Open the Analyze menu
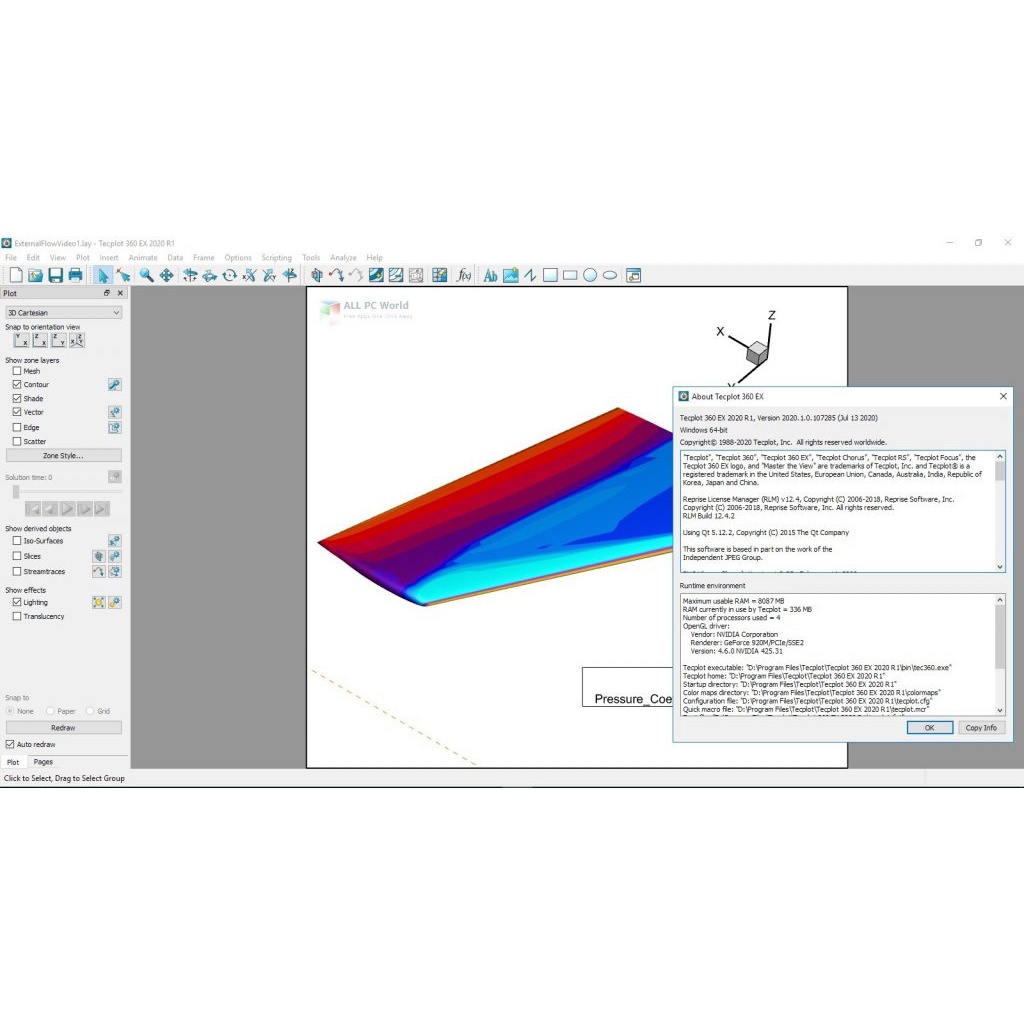The width and height of the screenshot is (1024, 1024). (343, 258)
